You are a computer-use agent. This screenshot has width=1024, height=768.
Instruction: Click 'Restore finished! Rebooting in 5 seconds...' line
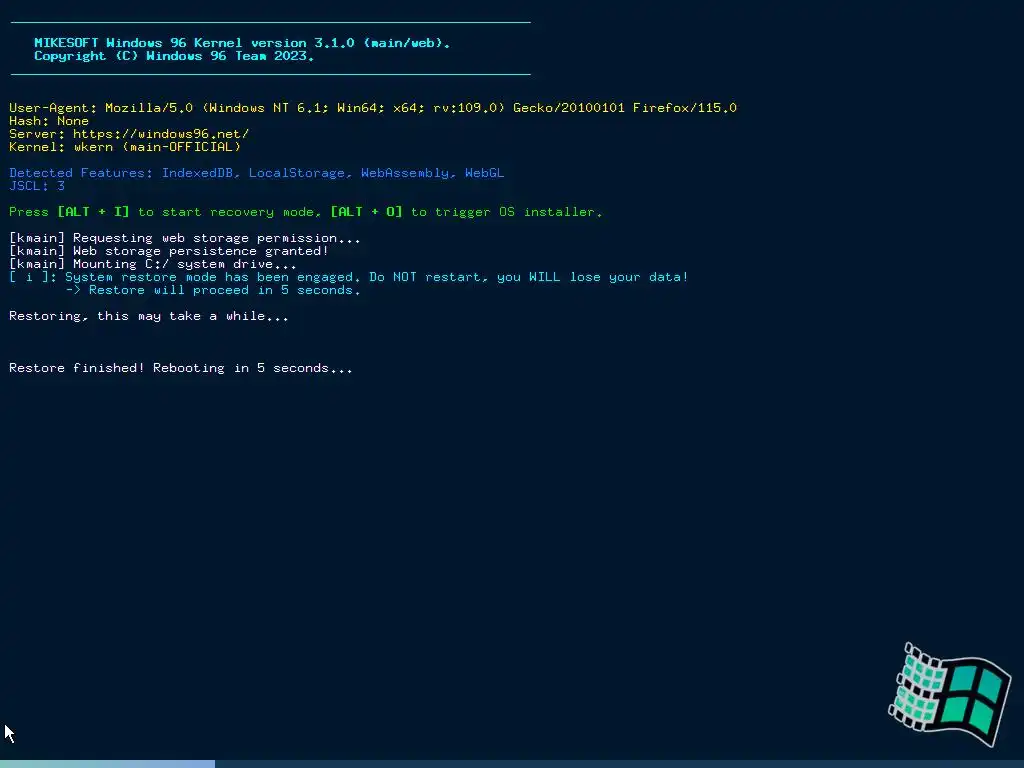[181, 368]
